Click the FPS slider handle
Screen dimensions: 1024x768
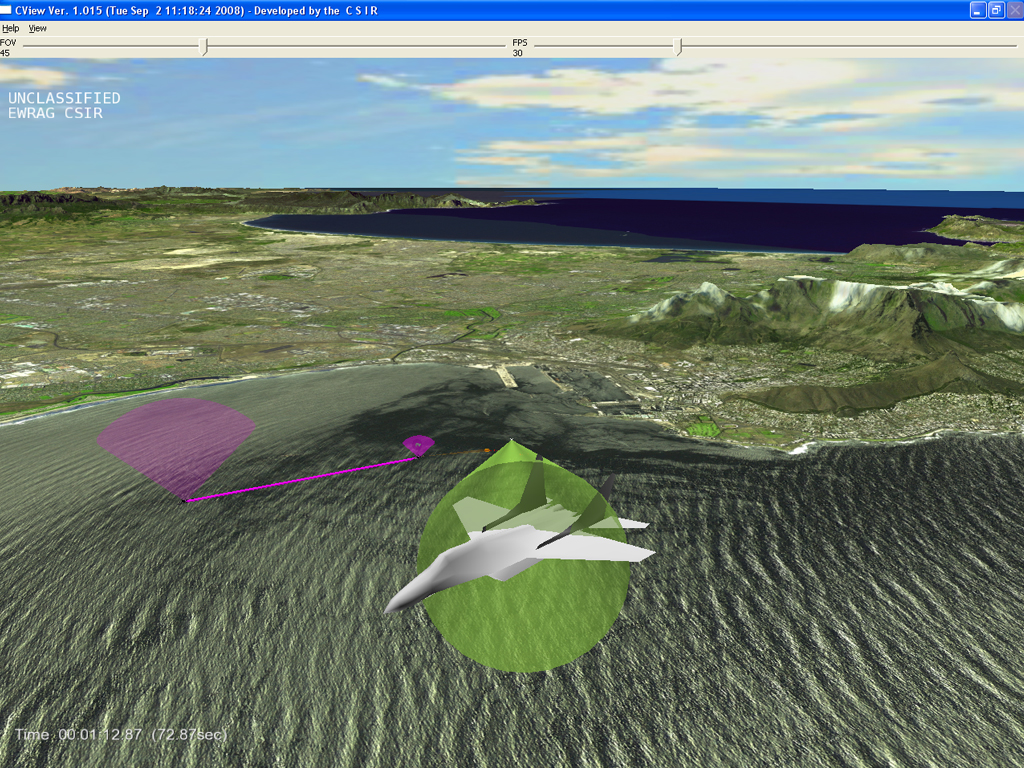coord(678,47)
